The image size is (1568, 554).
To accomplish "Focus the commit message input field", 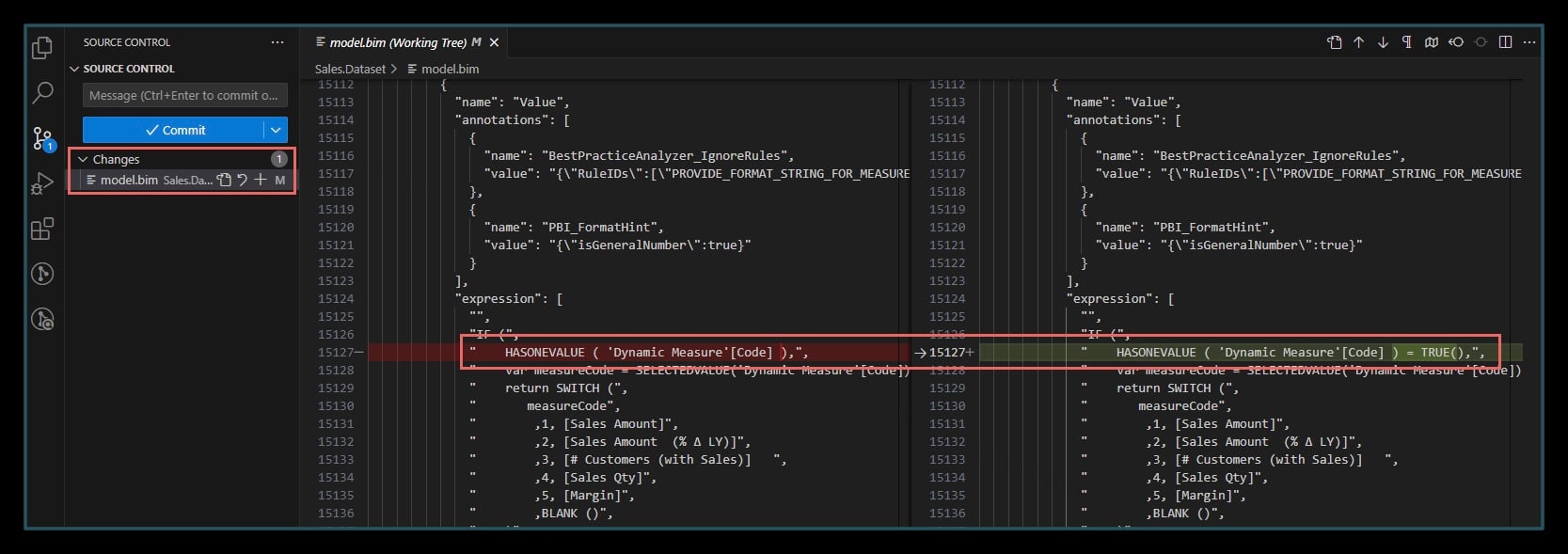I will (185, 96).
